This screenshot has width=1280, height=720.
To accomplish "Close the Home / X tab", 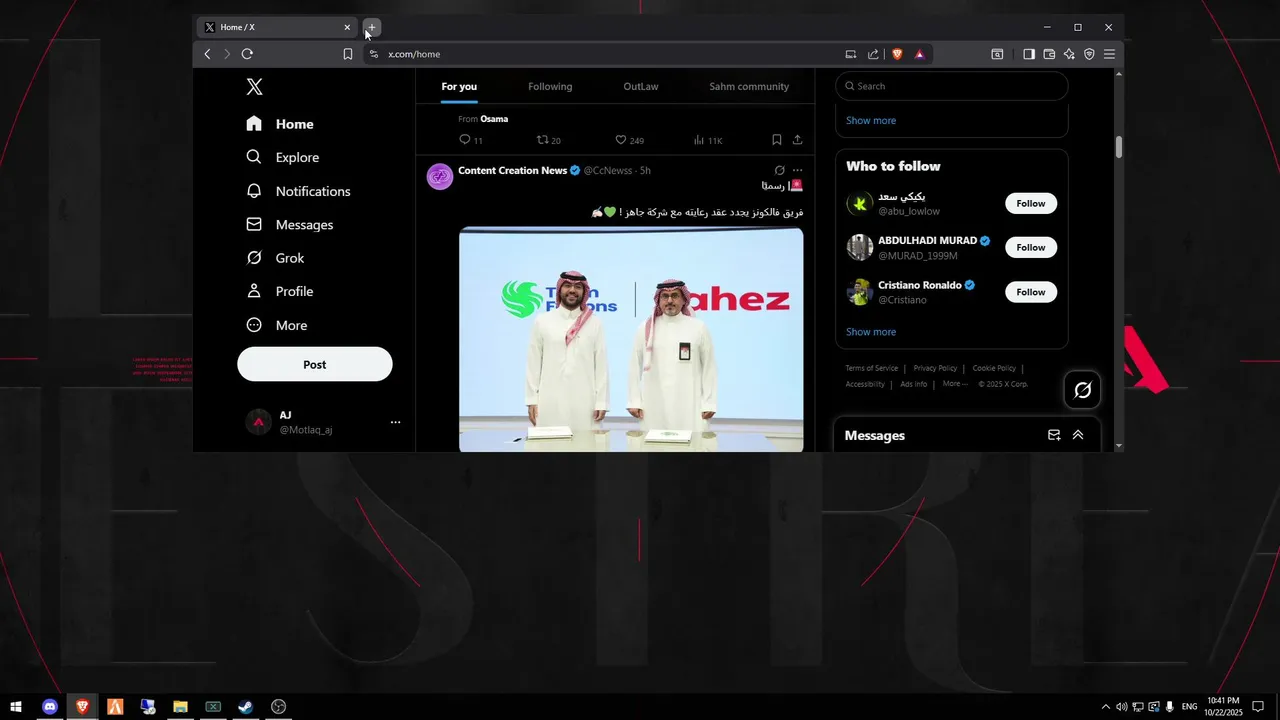I will [347, 27].
